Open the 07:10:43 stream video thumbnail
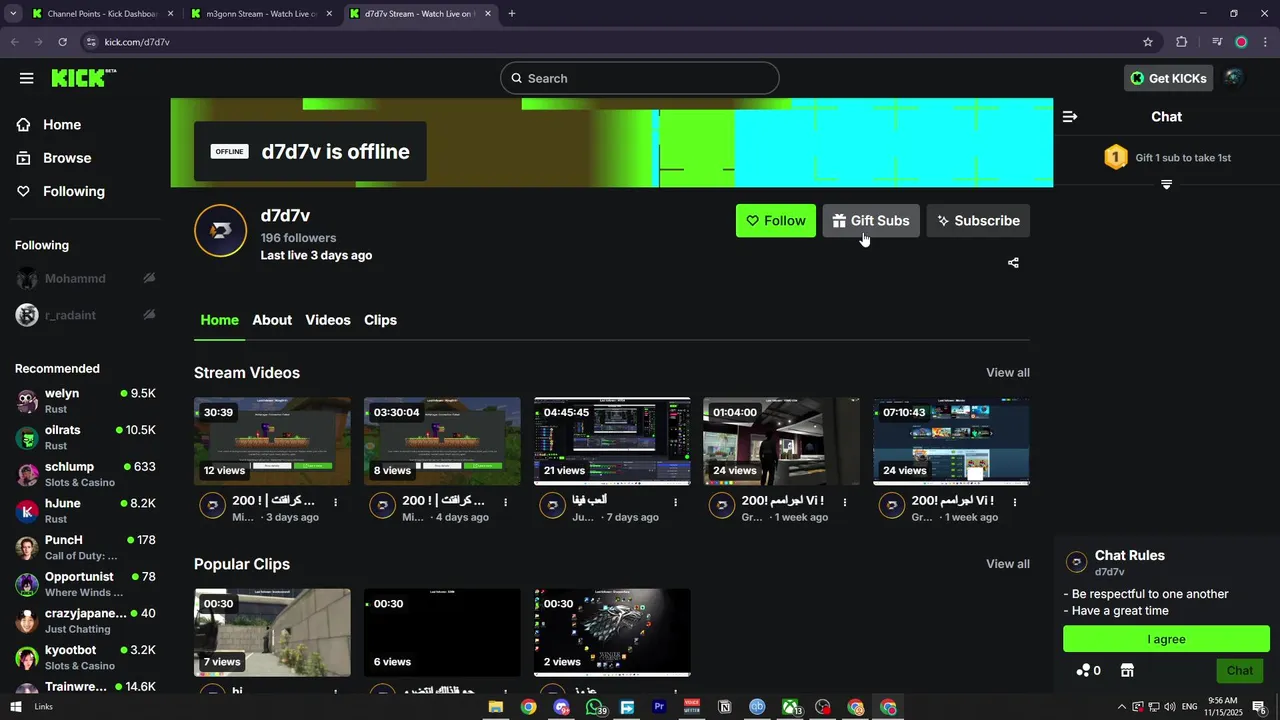Image resolution: width=1280 pixels, height=720 pixels. pyautogui.click(x=951, y=441)
